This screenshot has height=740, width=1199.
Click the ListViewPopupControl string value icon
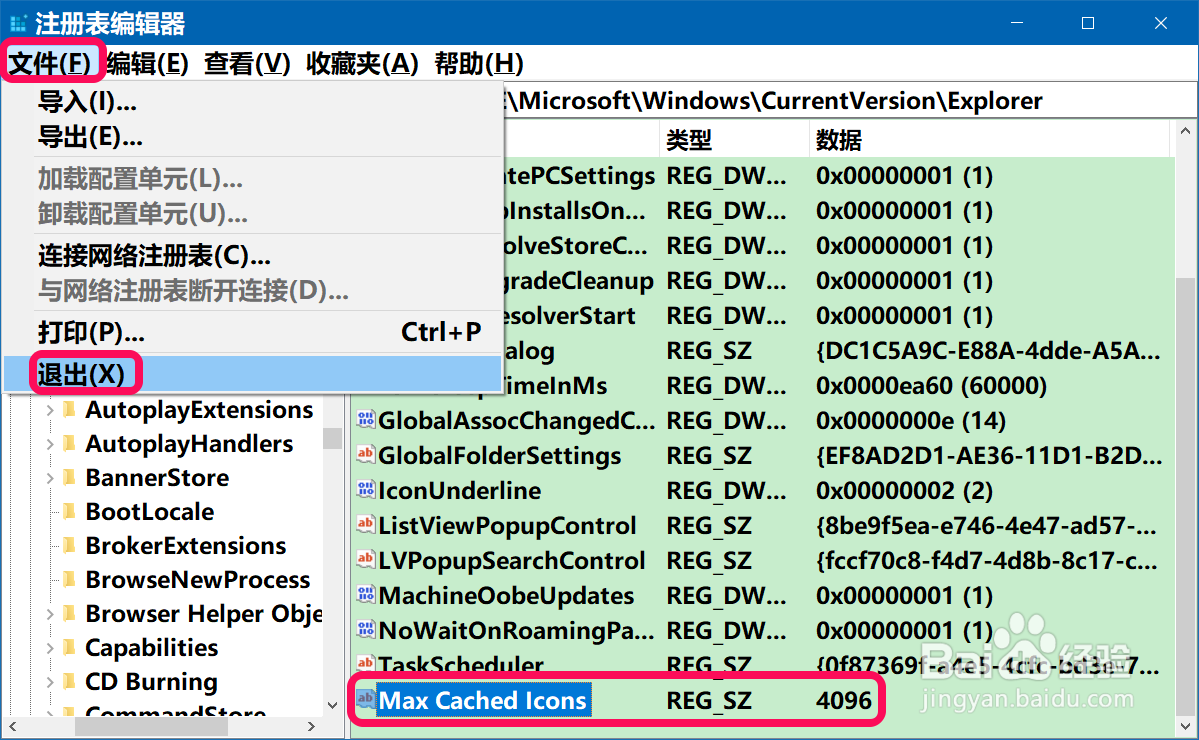366,524
